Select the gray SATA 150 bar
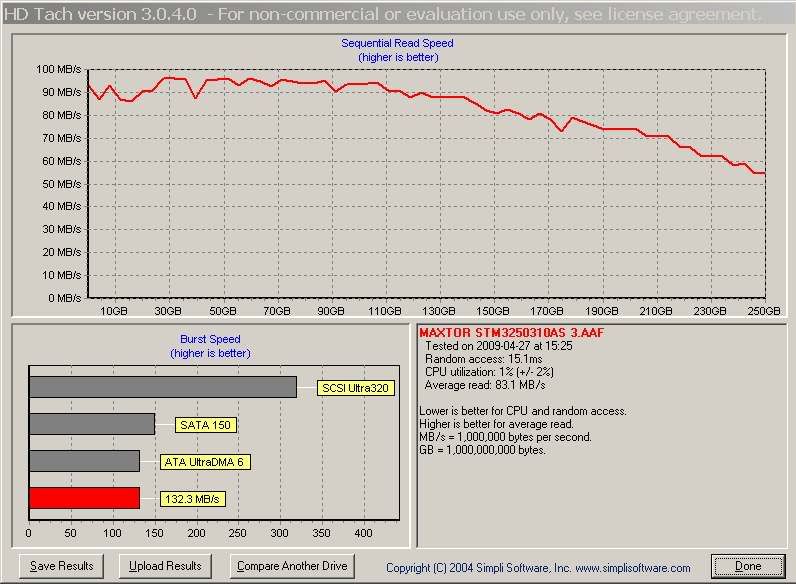The width and height of the screenshot is (796, 584). coord(92,424)
